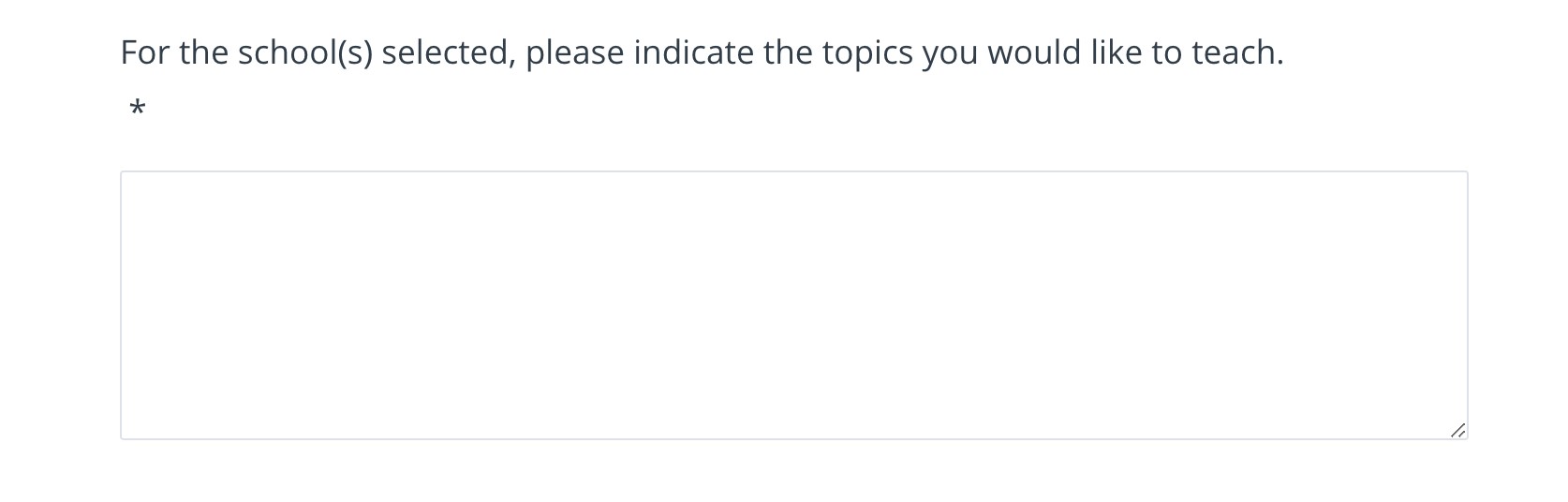Place cursor in the large multiline textarea
Image resolution: width=1568 pixels, height=502 pixels.
(x=793, y=305)
